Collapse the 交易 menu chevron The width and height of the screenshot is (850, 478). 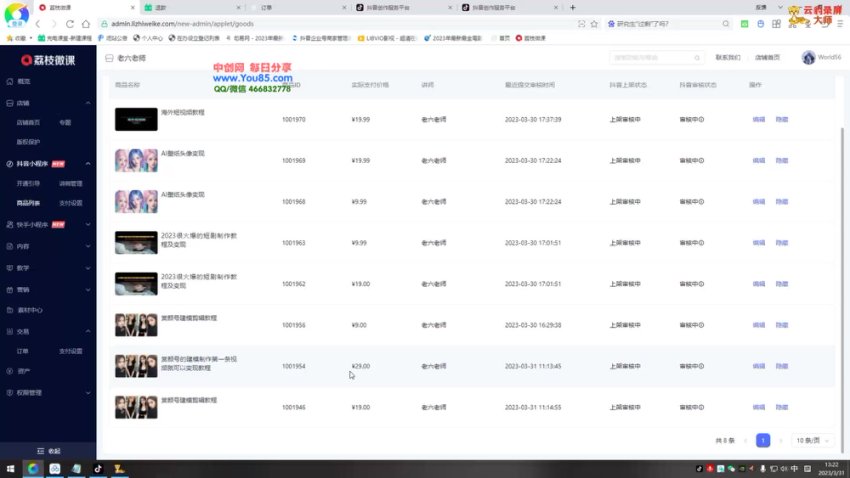pyautogui.click(x=88, y=331)
